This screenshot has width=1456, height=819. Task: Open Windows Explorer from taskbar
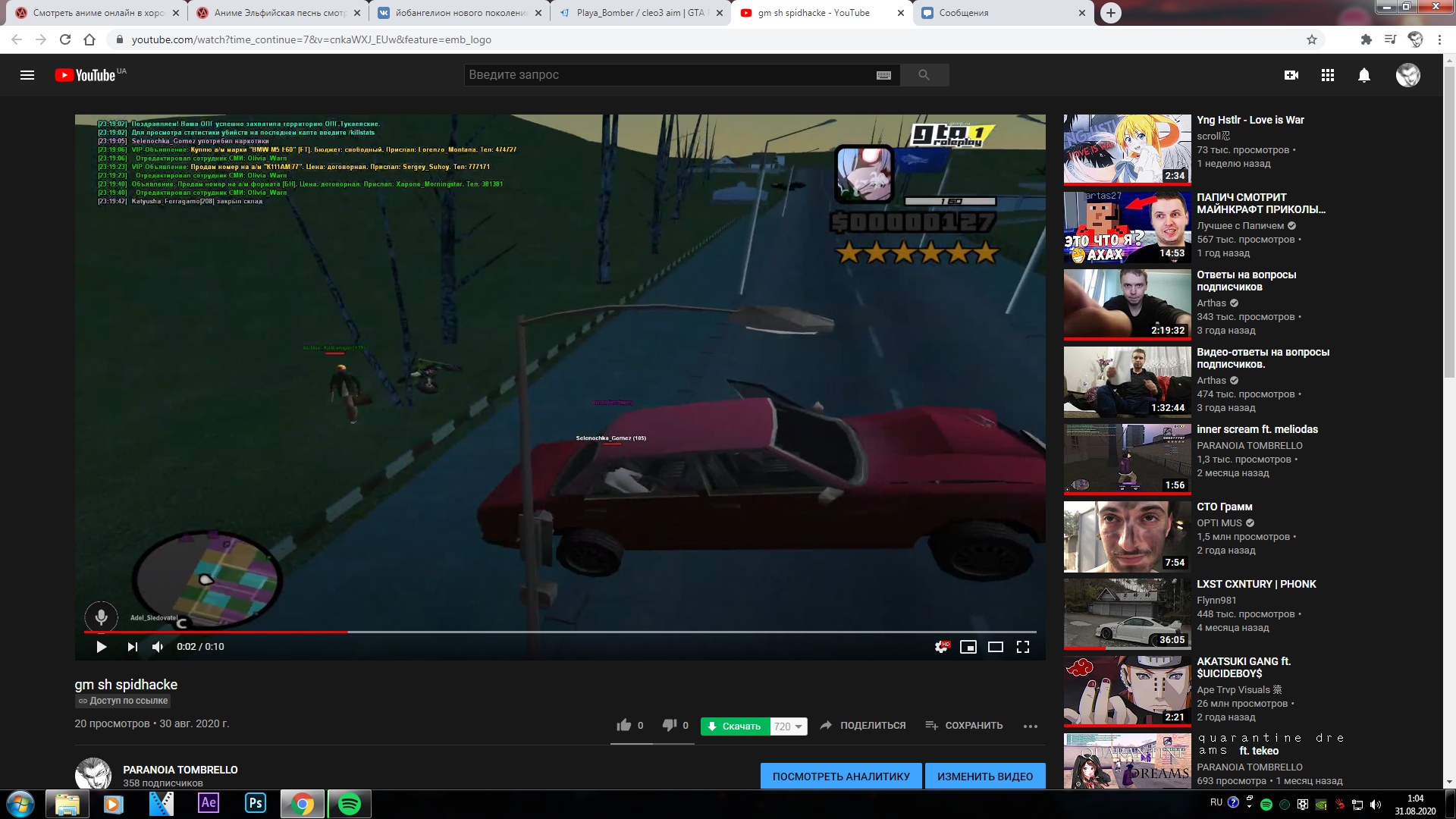67,804
